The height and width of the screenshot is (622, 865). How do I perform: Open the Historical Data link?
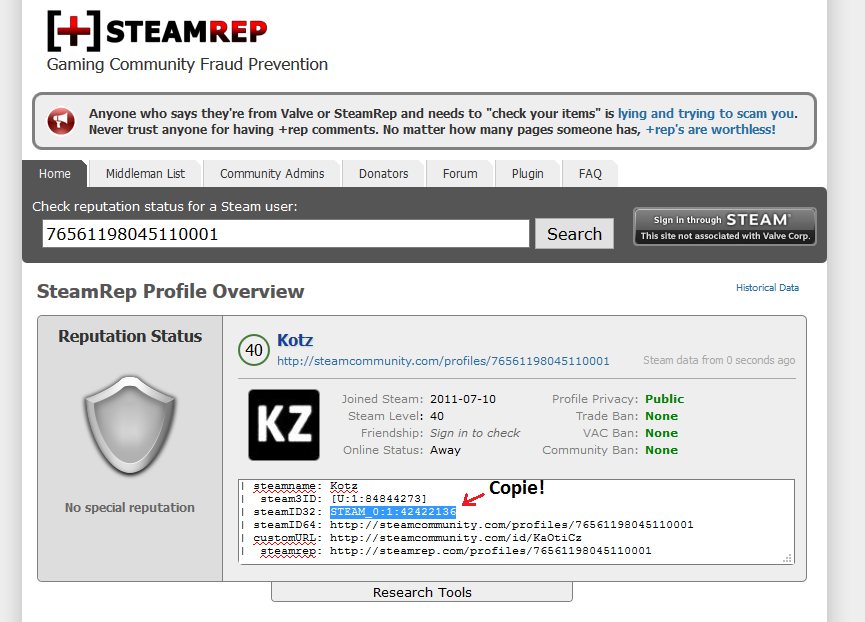pos(767,287)
